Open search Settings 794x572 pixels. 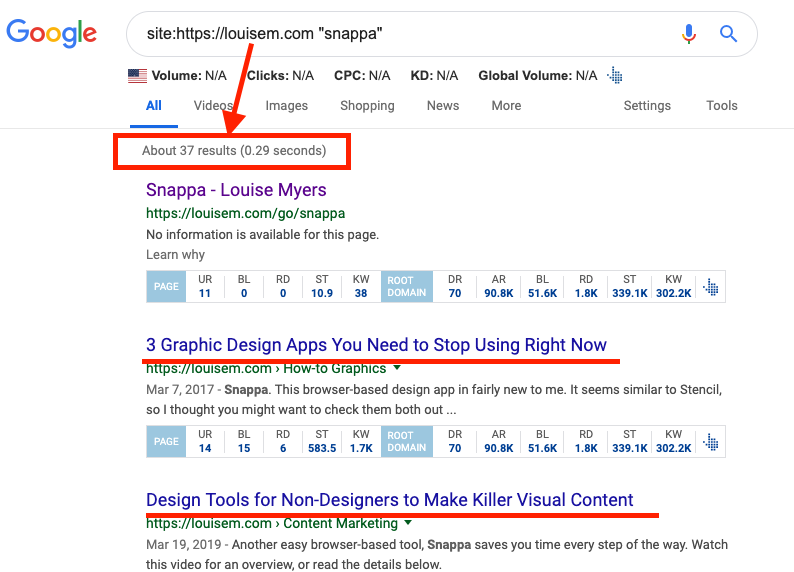click(x=647, y=106)
